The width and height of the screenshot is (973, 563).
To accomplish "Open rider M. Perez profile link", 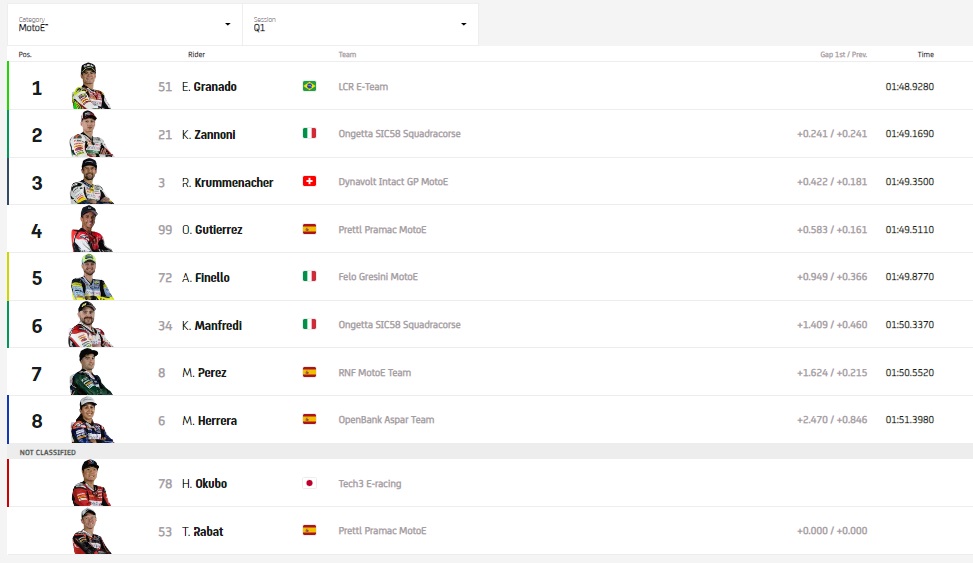I will (204, 373).
